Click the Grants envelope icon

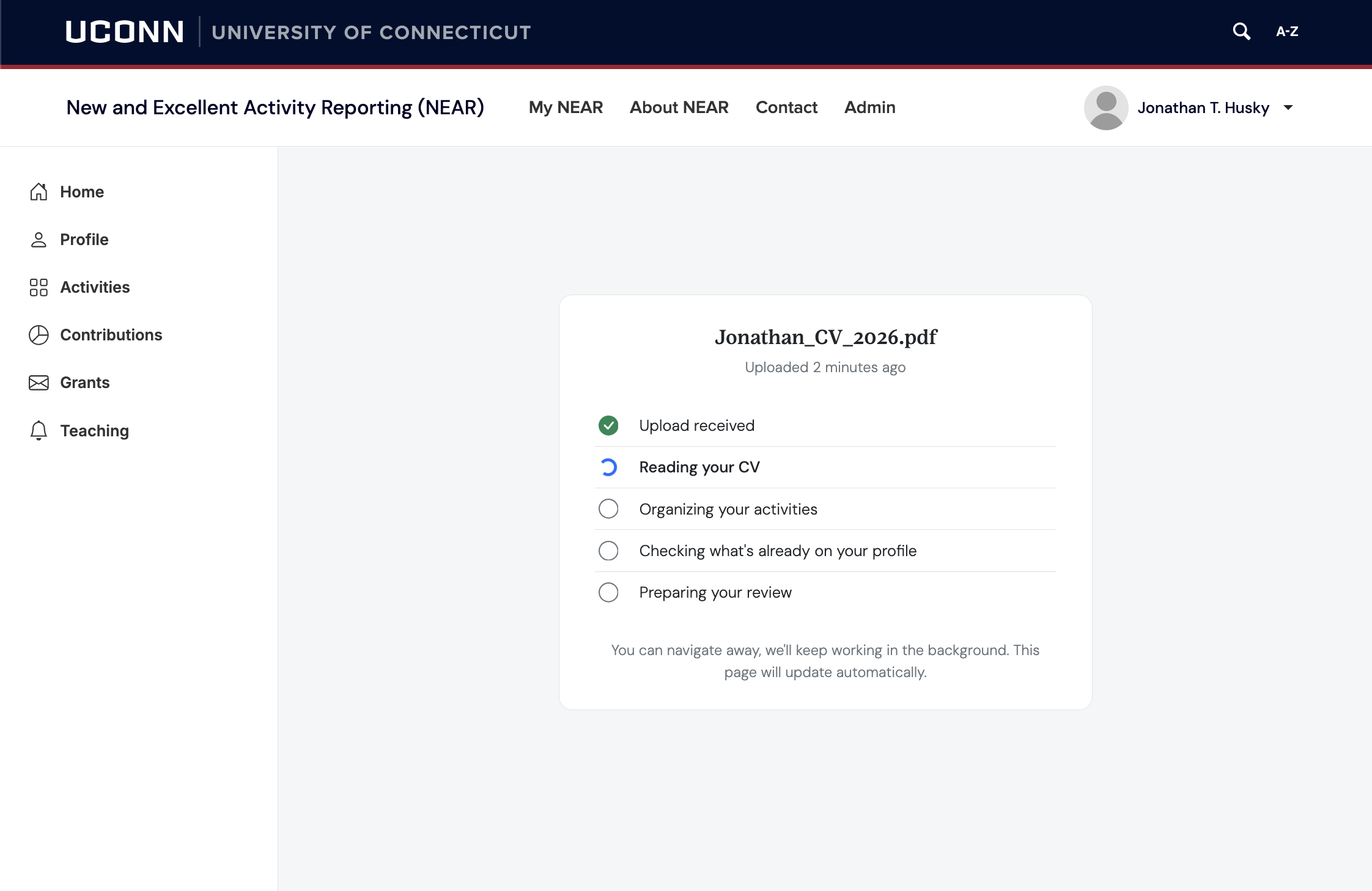[39, 383]
